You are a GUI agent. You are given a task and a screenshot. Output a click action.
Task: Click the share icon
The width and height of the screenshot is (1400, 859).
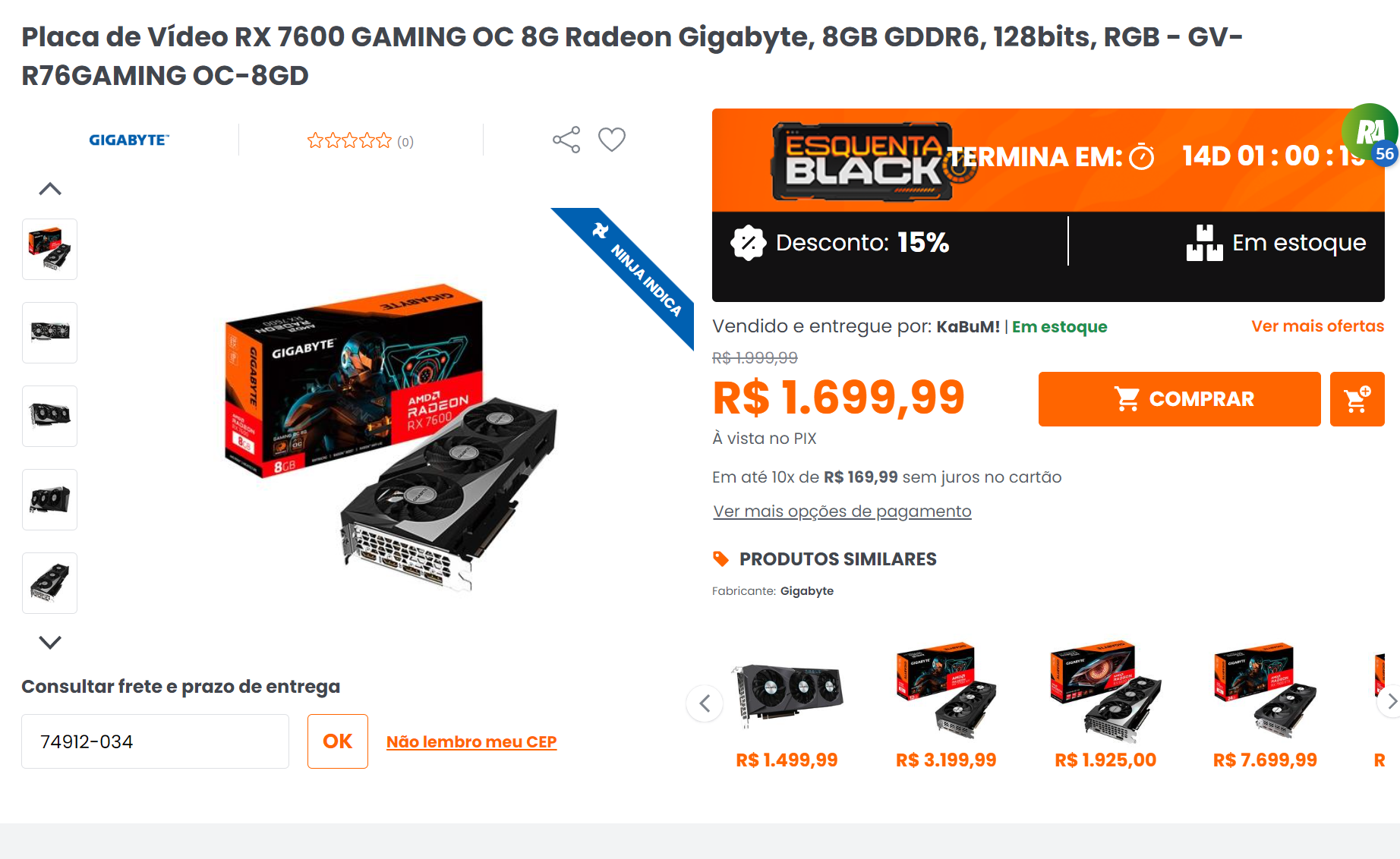point(566,140)
